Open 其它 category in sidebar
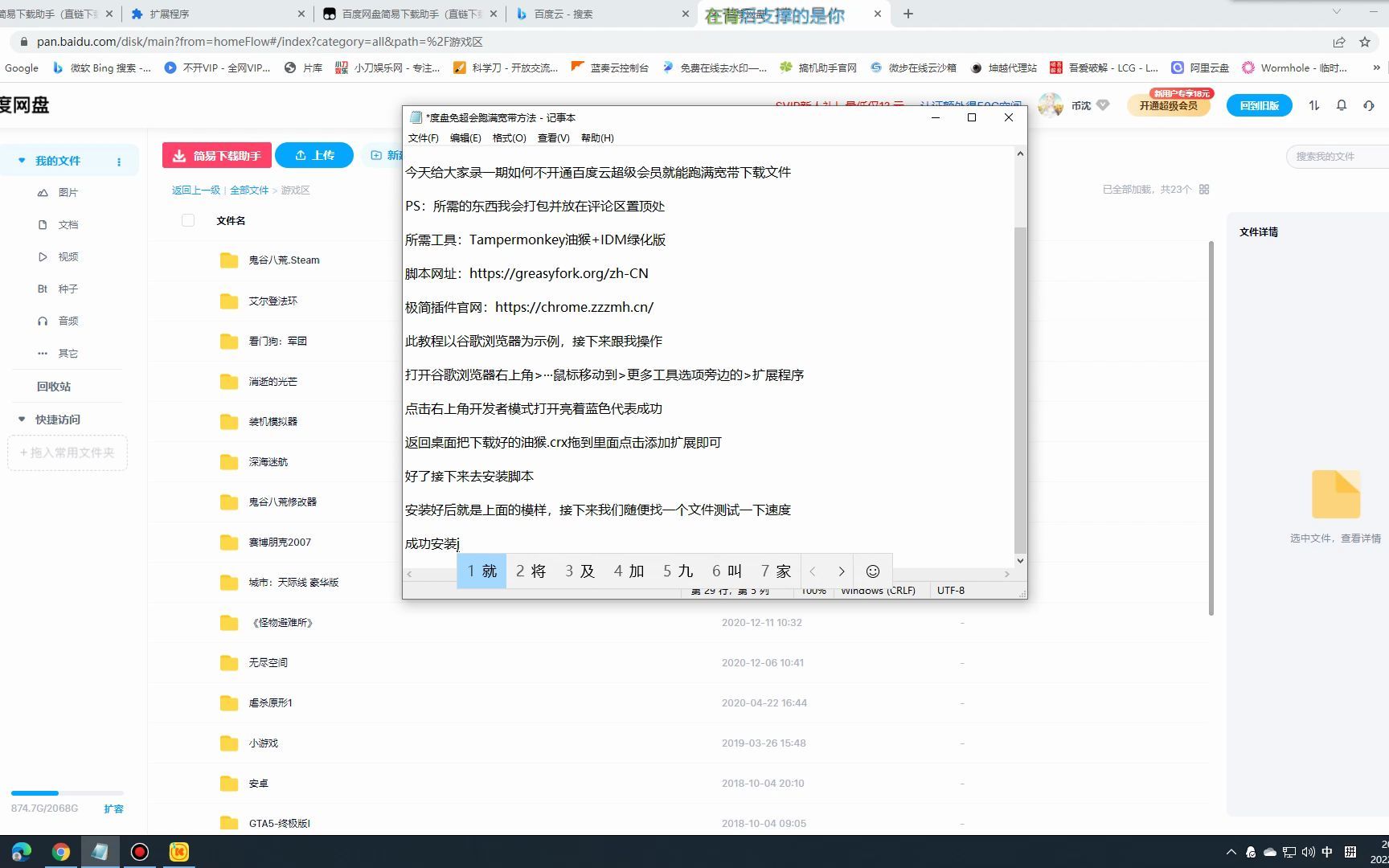Viewport: 1389px width, 868px height. pos(68,354)
